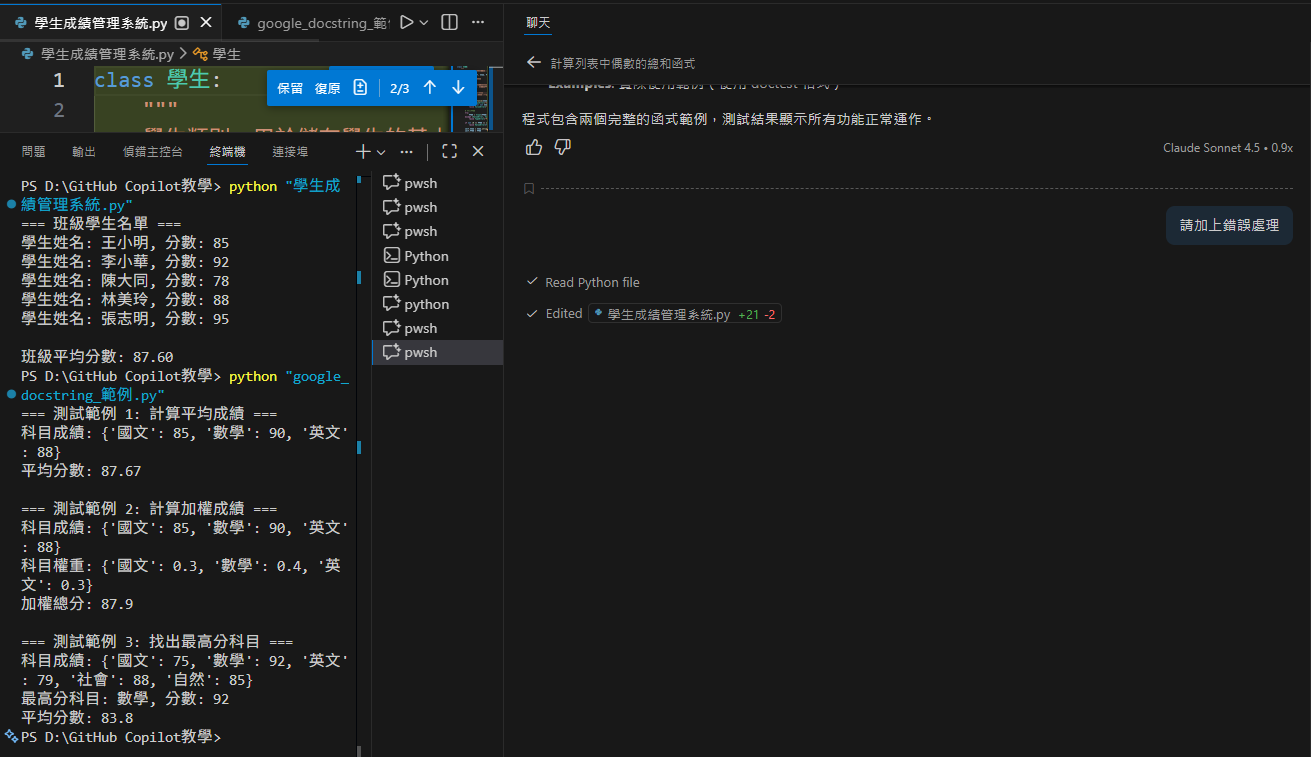Give thumbs up to chat response
The width and height of the screenshot is (1311, 757).
point(534,148)
